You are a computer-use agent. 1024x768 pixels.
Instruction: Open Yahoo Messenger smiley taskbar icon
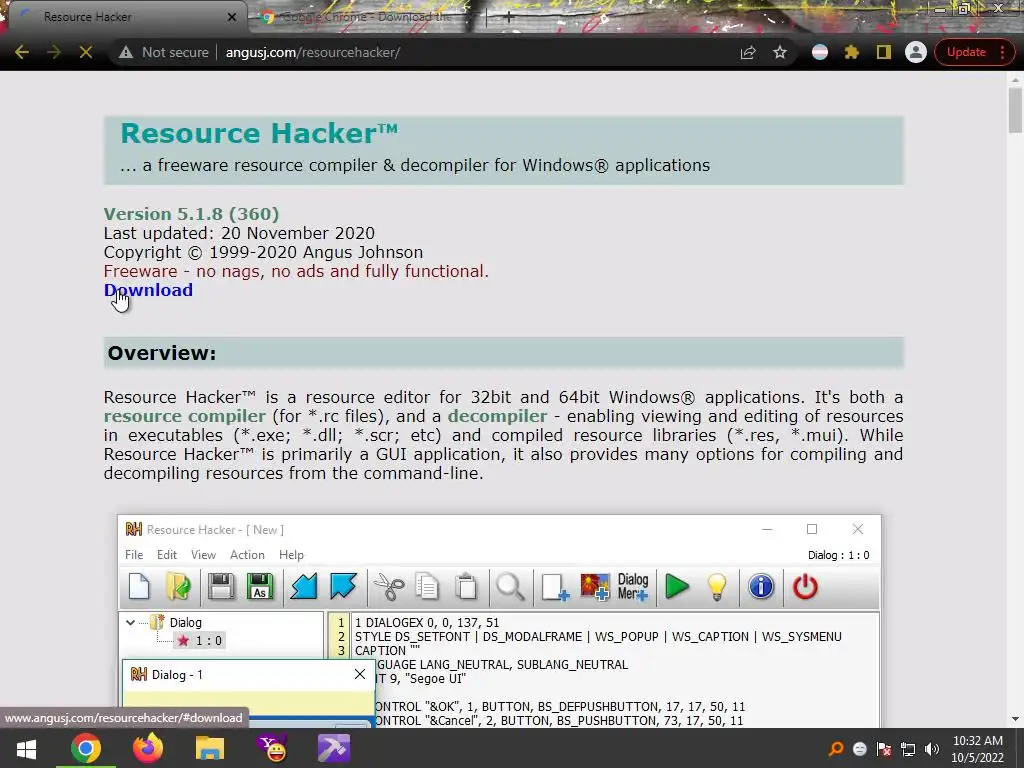(x=272, y=748)
